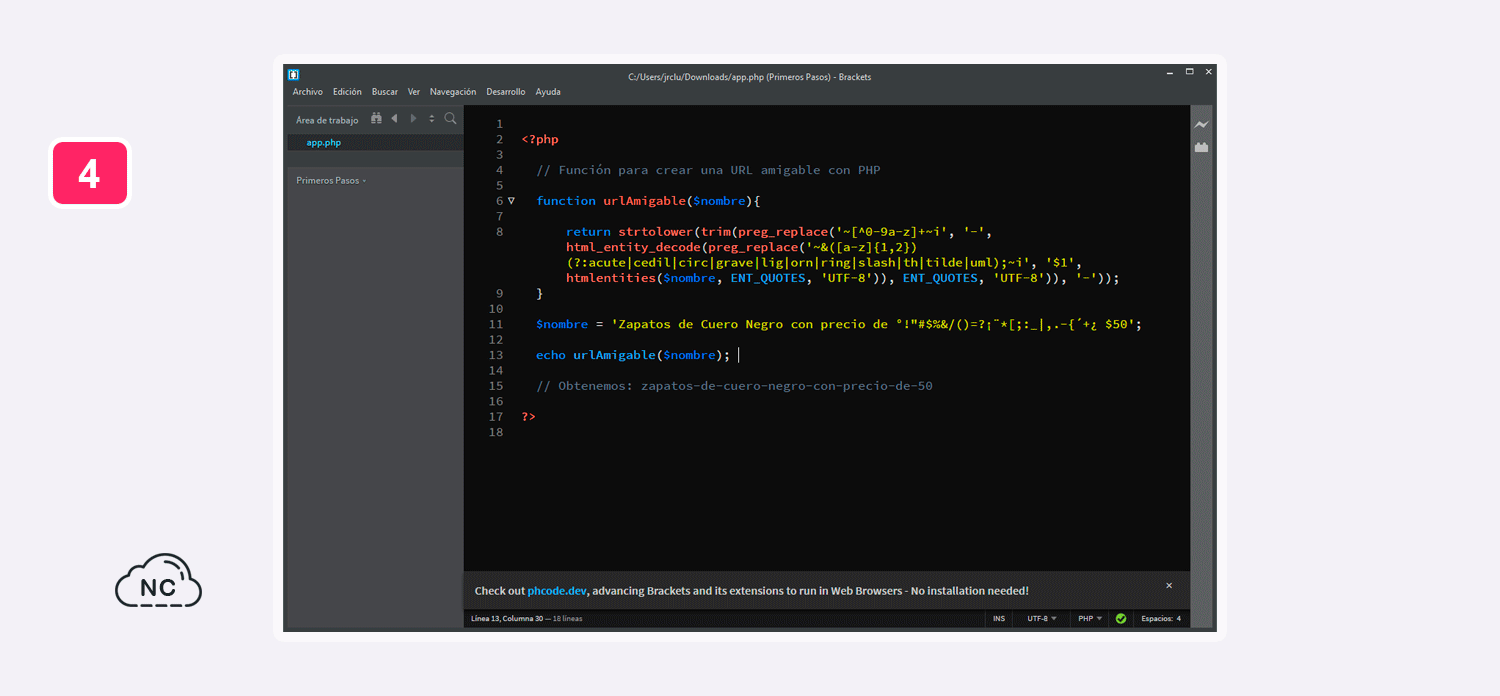Viewport: 1500px width, 696px height.
Task: Close the Brackets window
Action: [x=1209, y=72]
